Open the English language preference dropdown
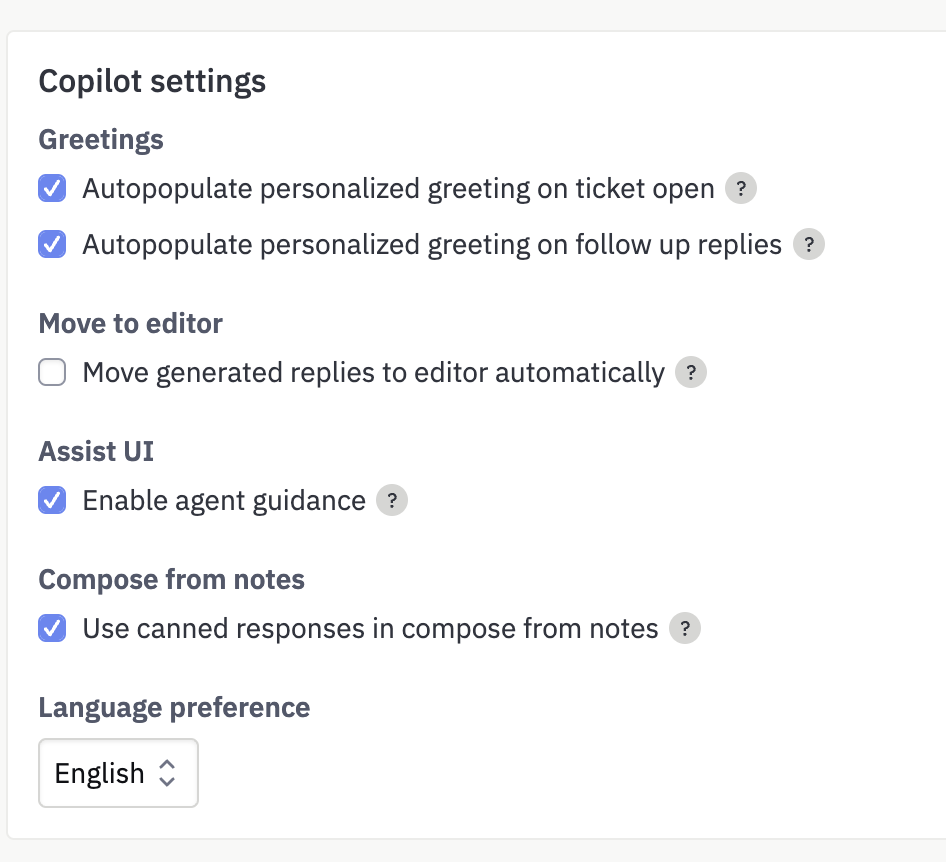This screenshot has width=946, height=862. pyautogui.click(x=118, y=773)
